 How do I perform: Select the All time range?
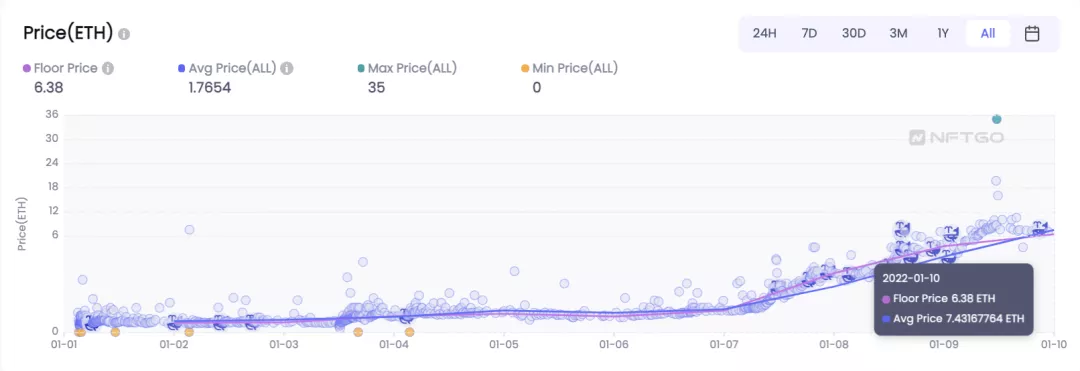point(988,34)
